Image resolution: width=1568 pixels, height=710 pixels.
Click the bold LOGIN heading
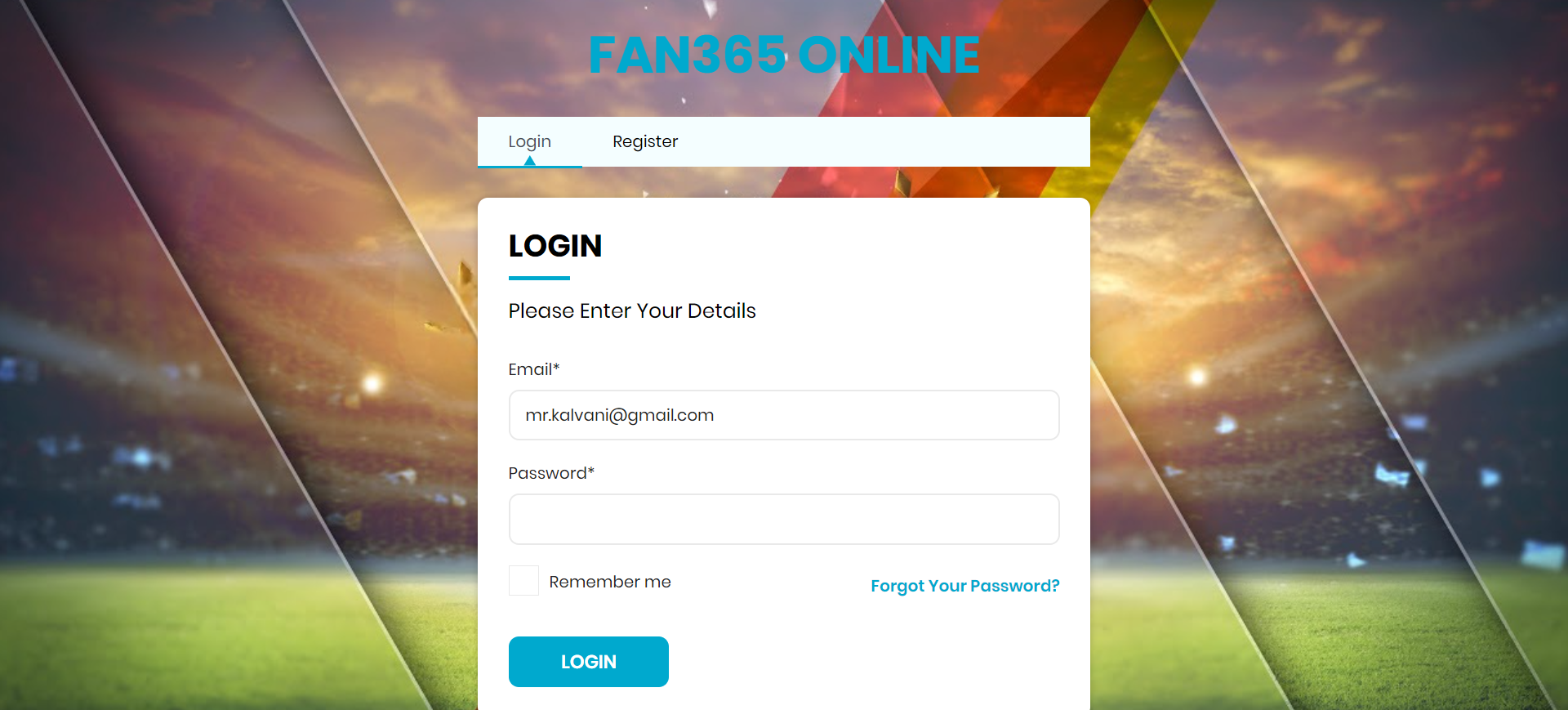pyautogui.click(x=555, y=246)
